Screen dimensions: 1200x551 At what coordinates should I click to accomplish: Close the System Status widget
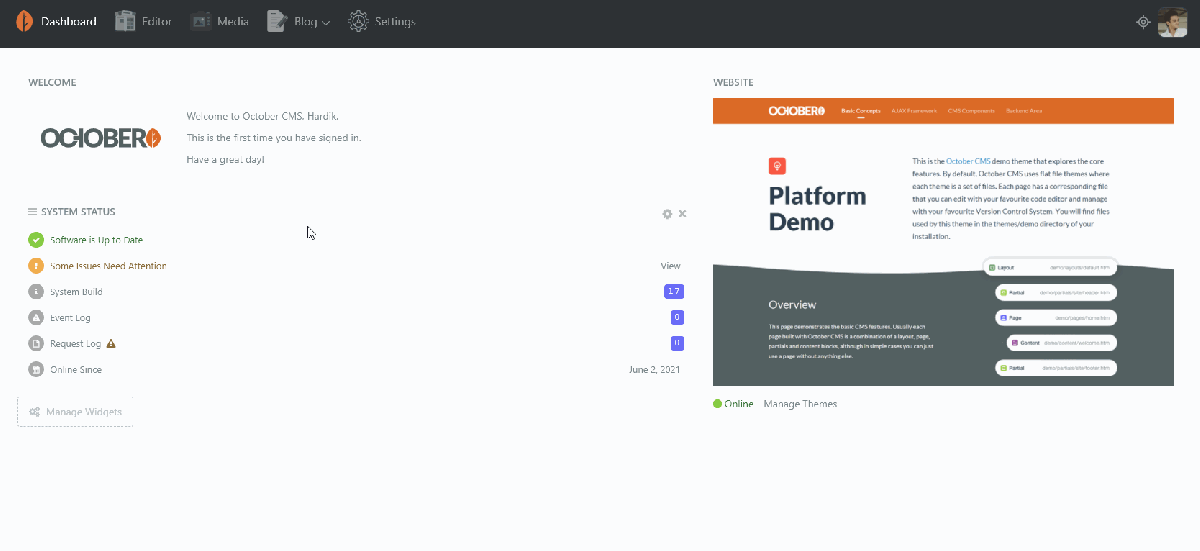[683, 214]
